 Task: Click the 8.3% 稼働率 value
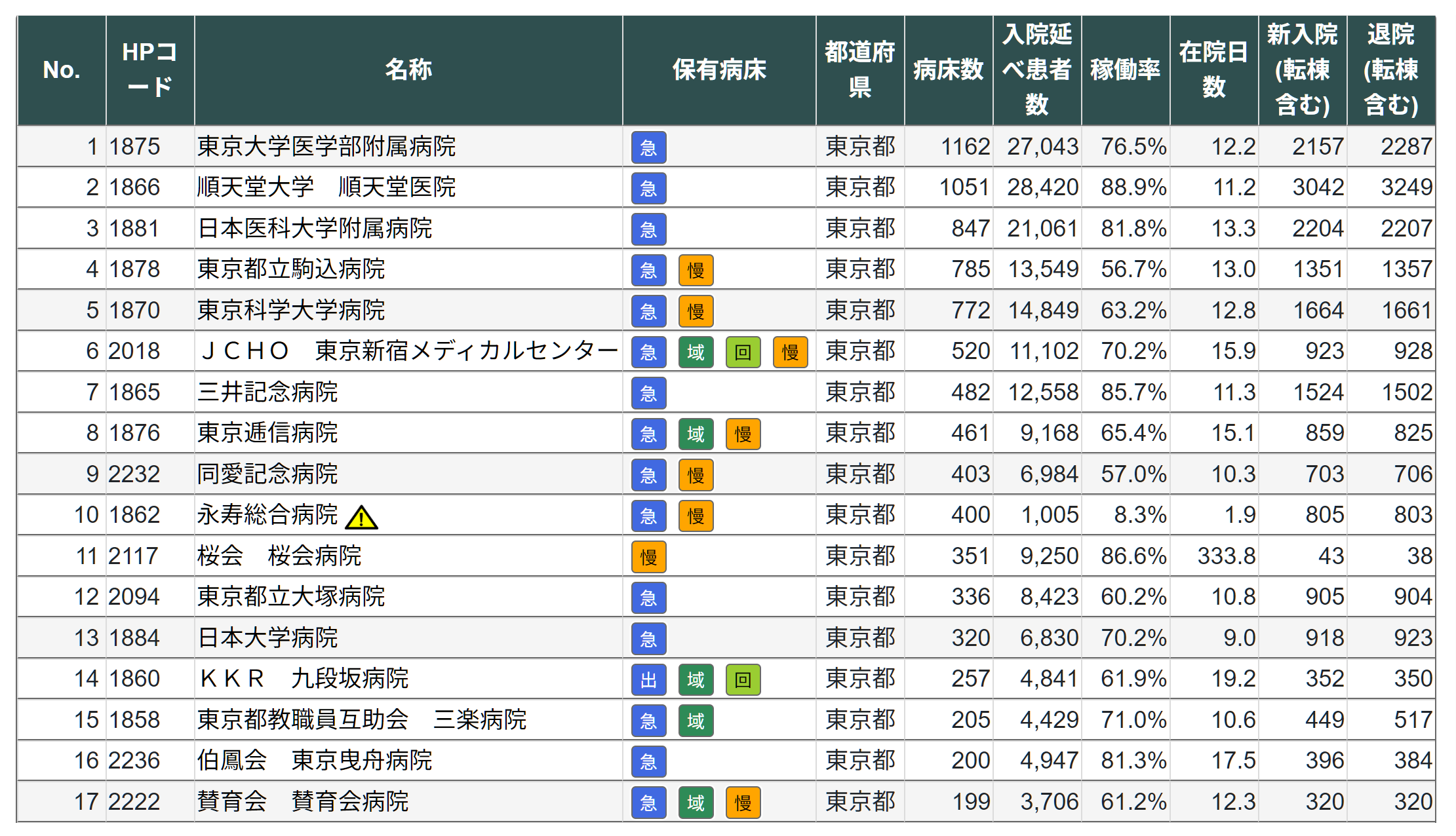[x=1140, y=515]
